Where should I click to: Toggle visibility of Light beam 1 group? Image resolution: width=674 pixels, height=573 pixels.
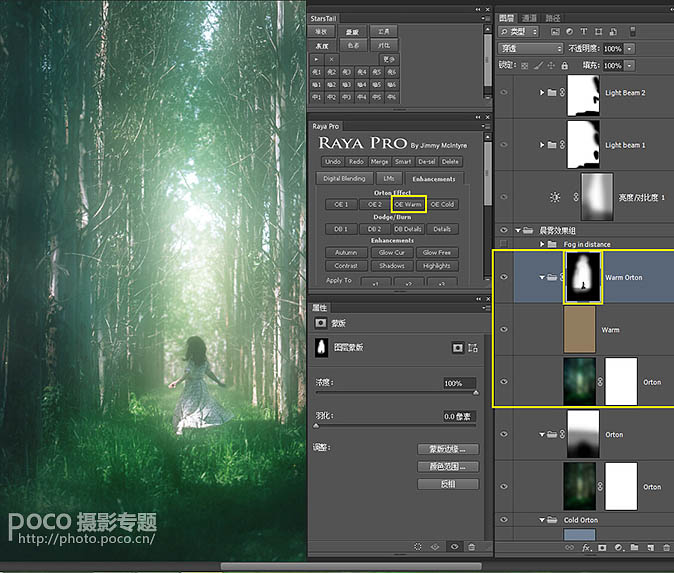click(x=504, y=145)
